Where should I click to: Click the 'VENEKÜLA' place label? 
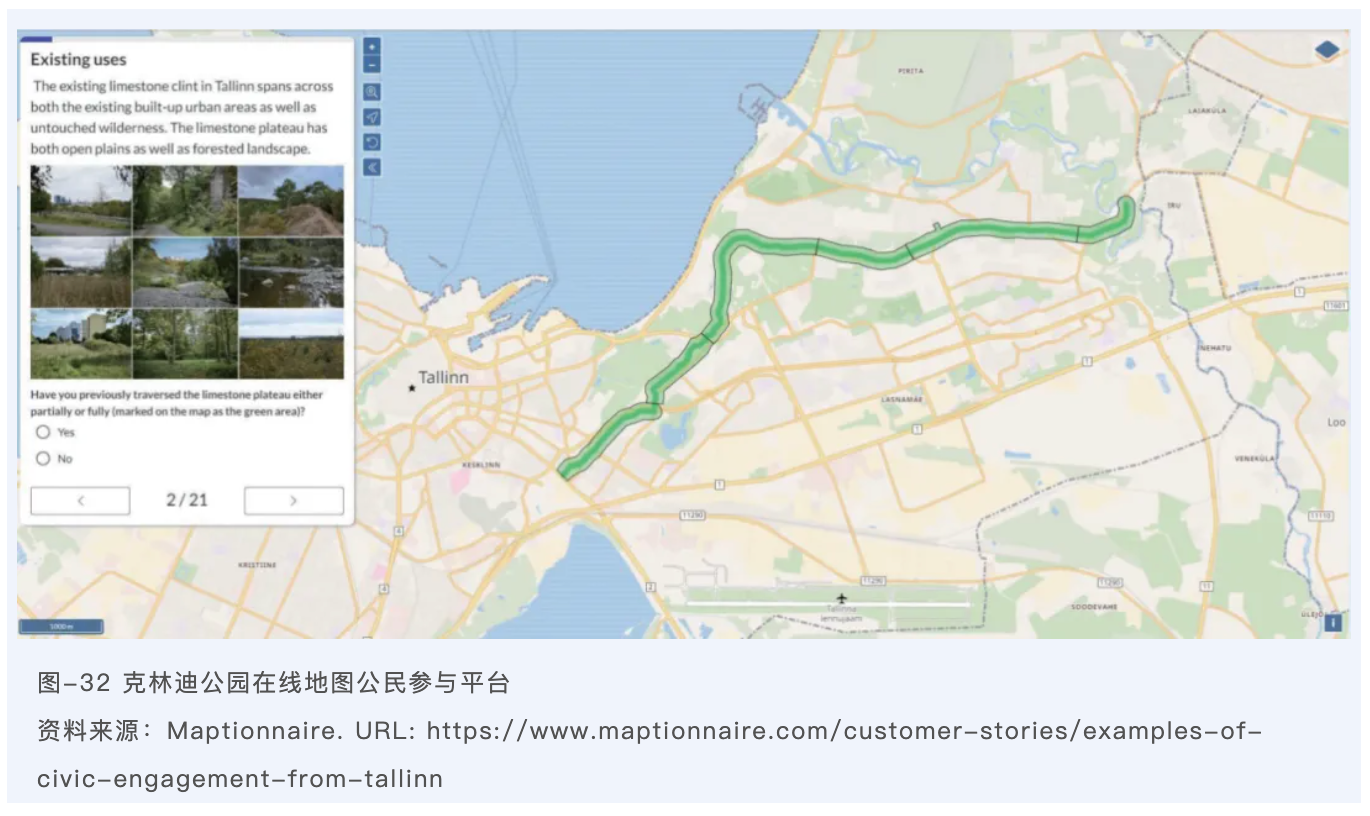(x=1254, y=459)
